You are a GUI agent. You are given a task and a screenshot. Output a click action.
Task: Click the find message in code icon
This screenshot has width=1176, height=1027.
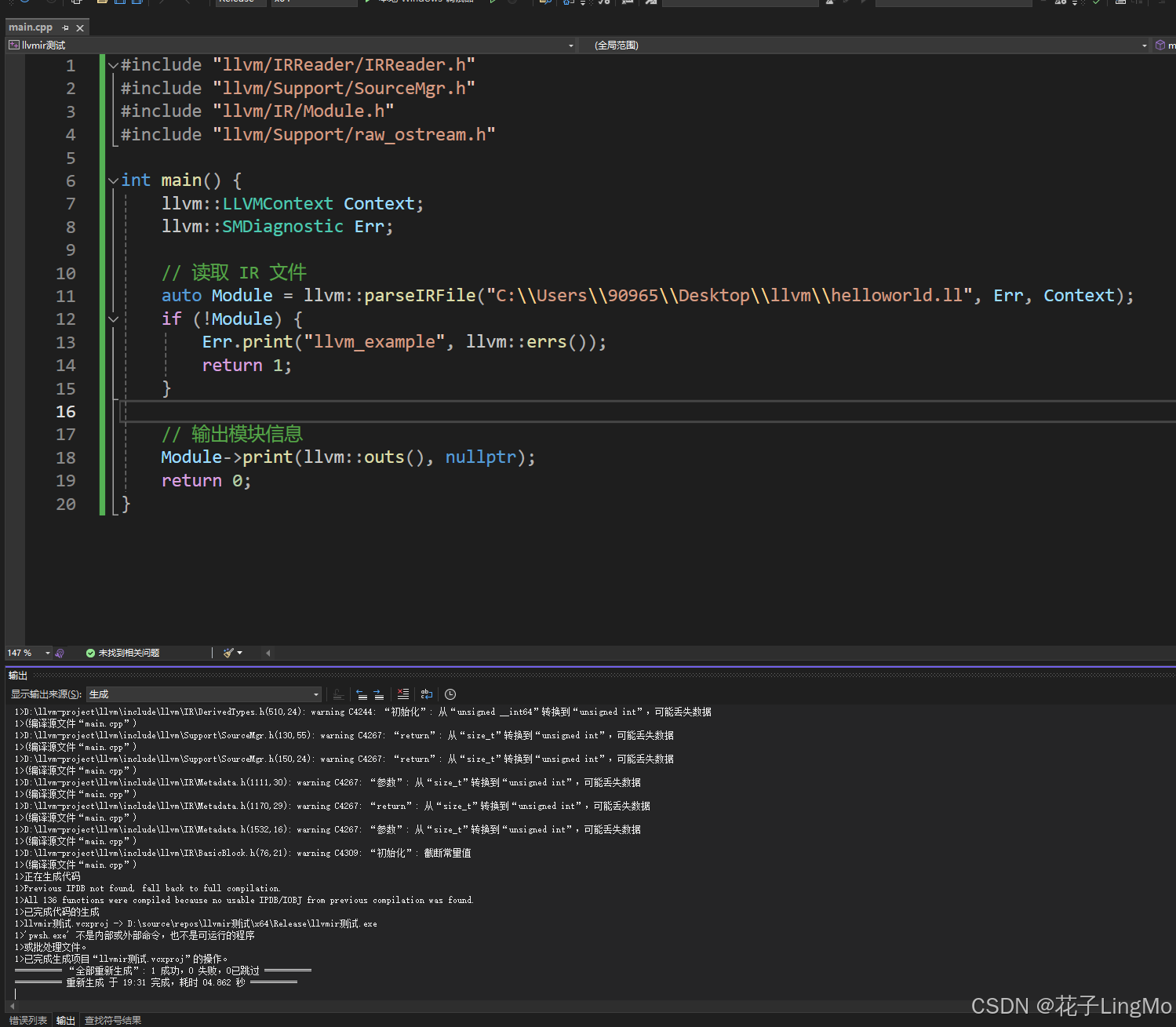[x=338, y=694]
